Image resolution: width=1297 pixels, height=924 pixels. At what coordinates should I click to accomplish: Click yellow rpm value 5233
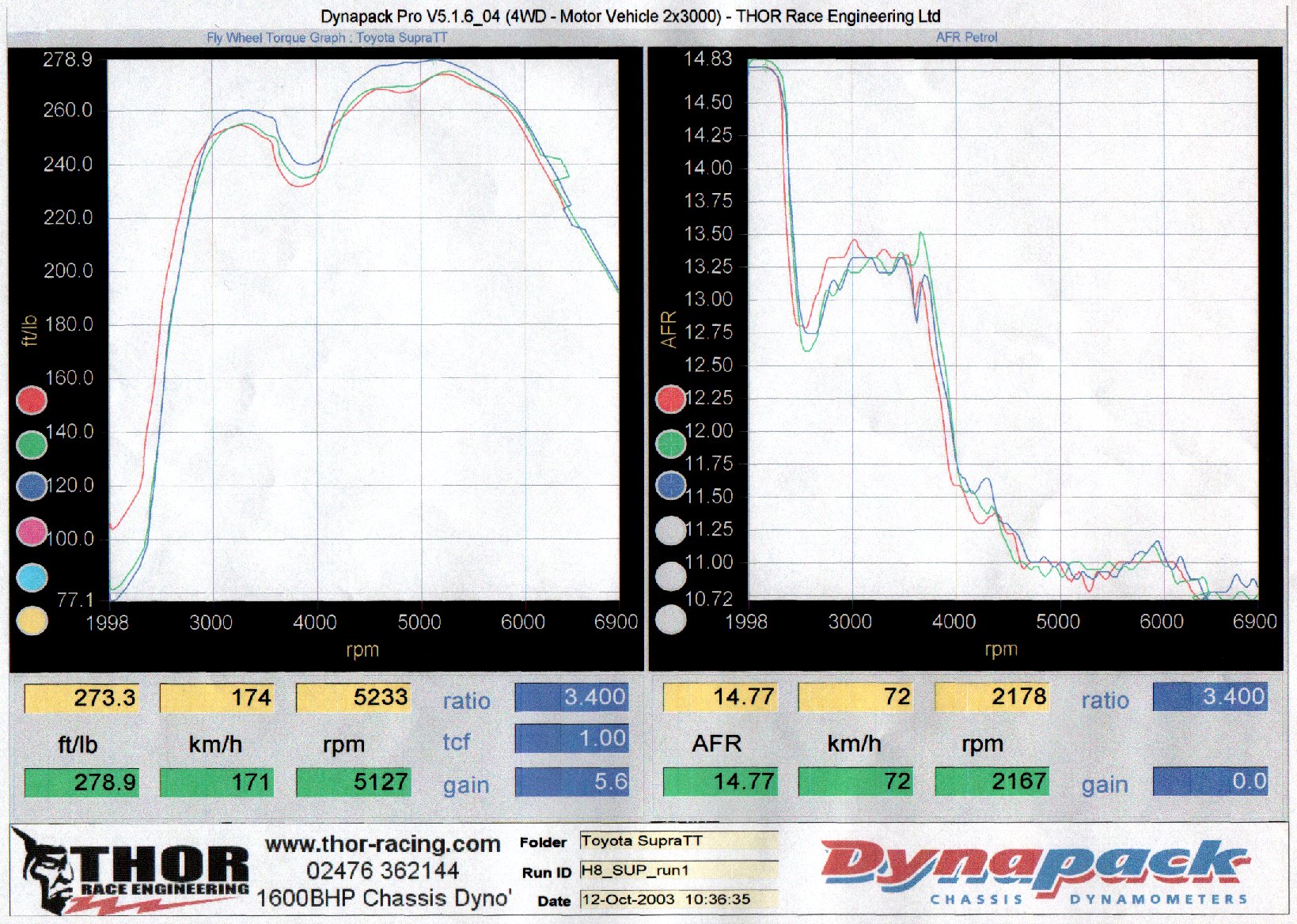pyautogui.click(x=353, y=697)
